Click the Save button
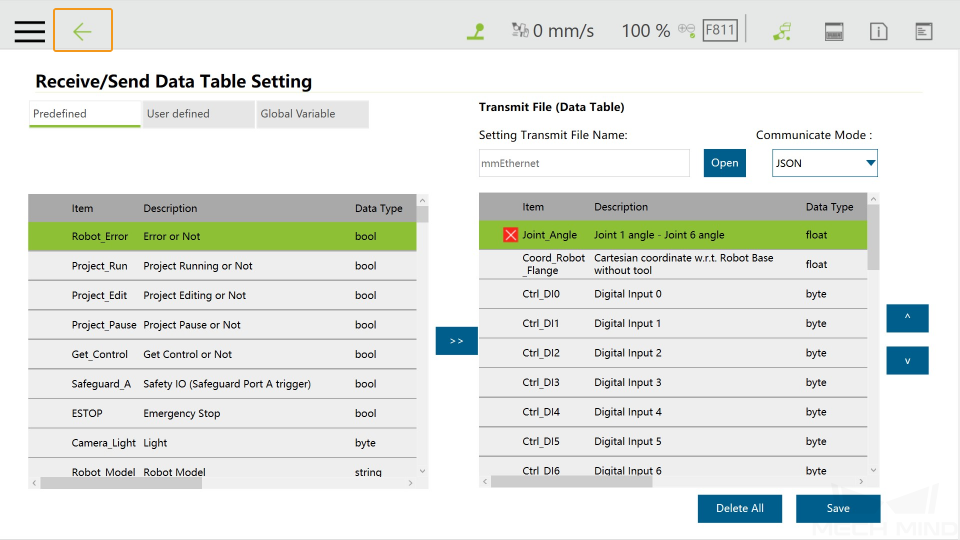The width and height of the screenshot is (960, 540). pos(838,508)
